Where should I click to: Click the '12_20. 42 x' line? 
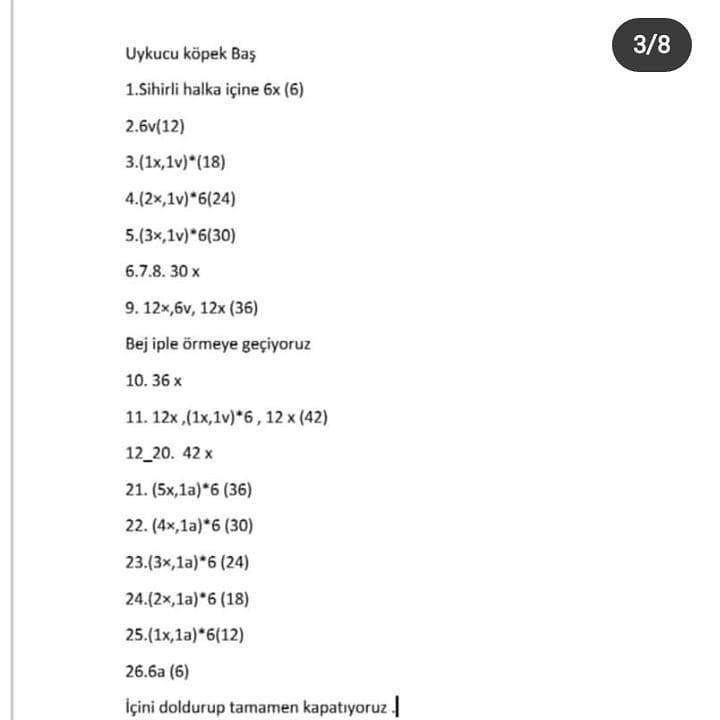coord(169,453)
